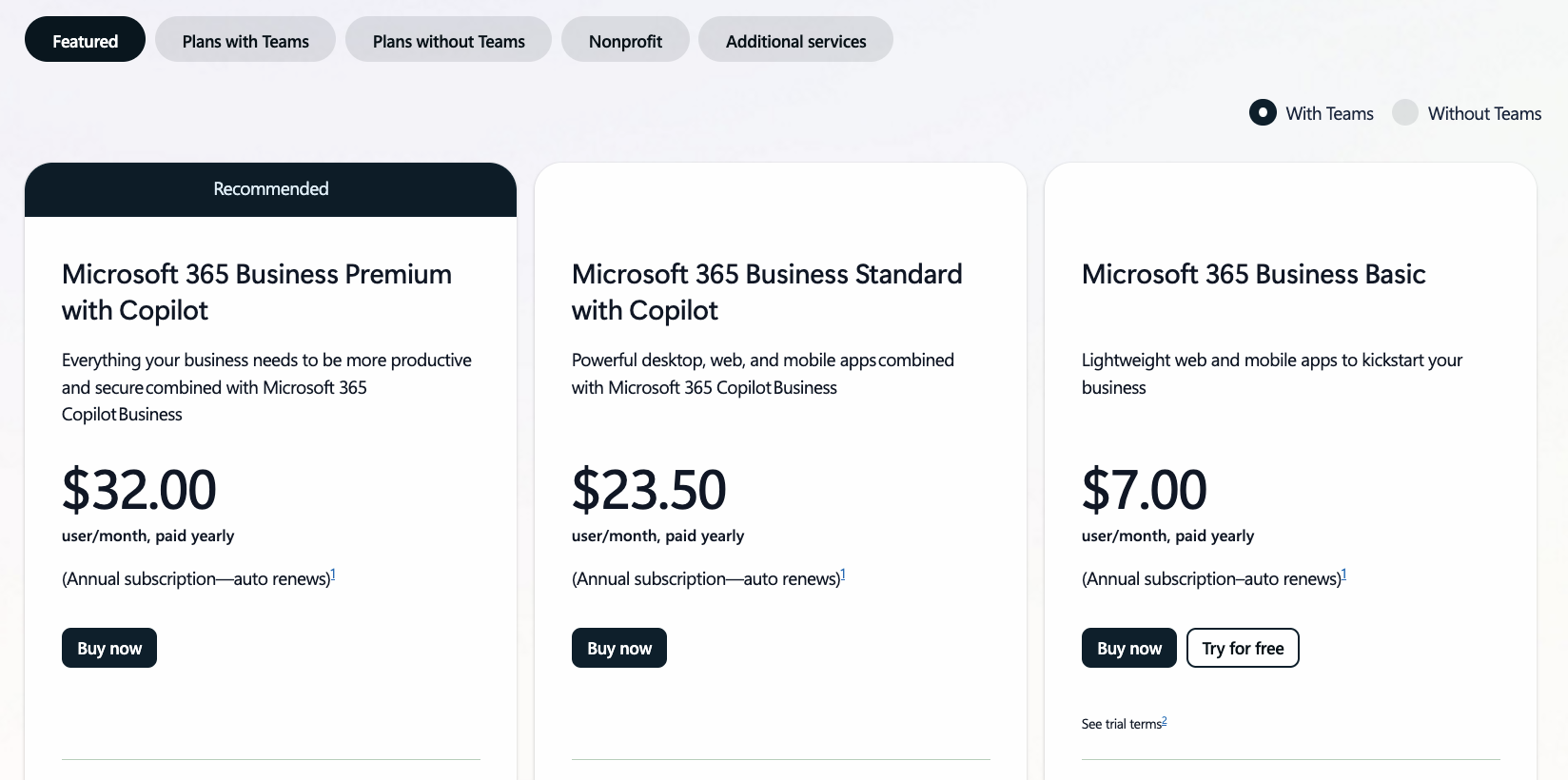Open the Nonprofit tab
This screenshot has width=1568, height=780.
coord(625,40)
